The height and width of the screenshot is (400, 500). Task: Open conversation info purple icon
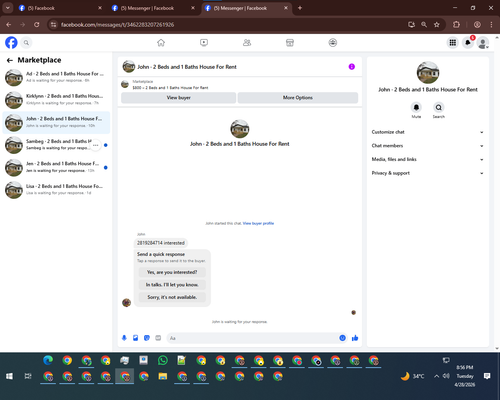[352, 67]
